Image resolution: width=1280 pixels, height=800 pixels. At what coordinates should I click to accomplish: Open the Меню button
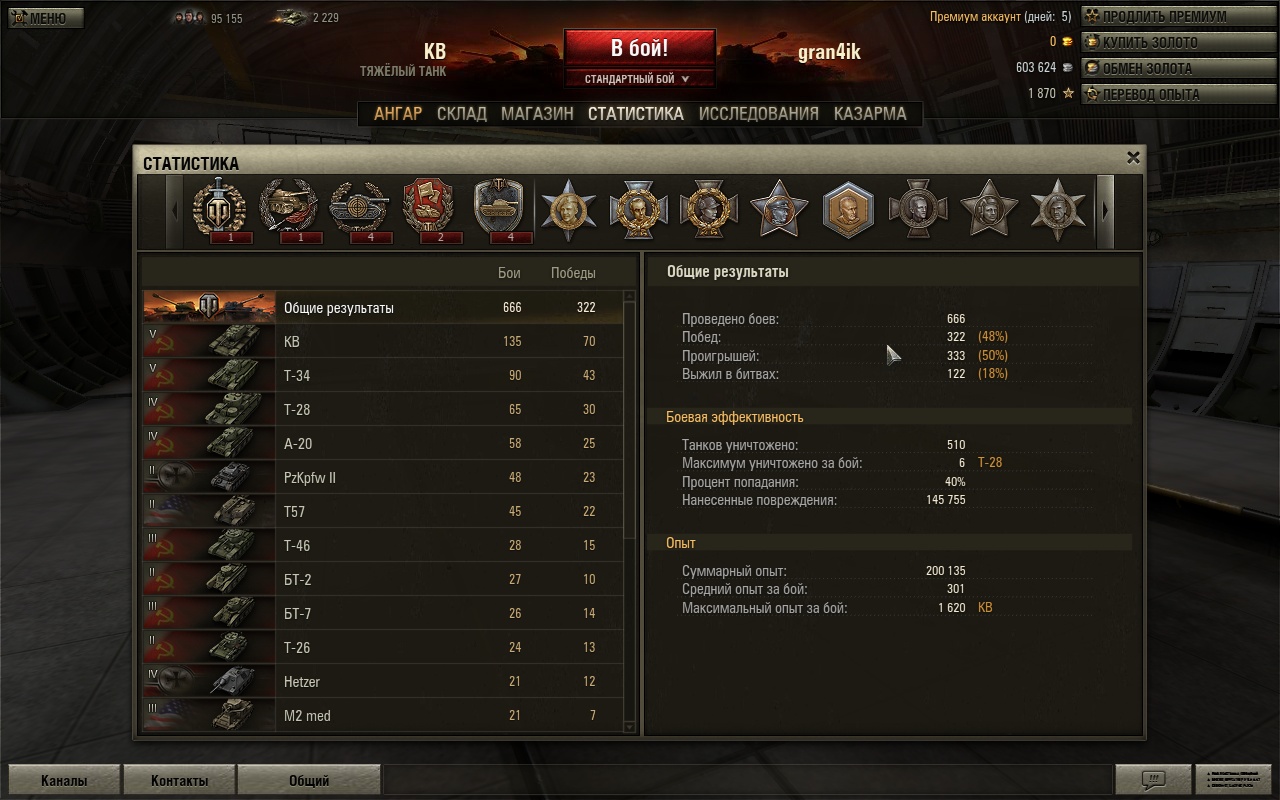click(x=46, y=18)
